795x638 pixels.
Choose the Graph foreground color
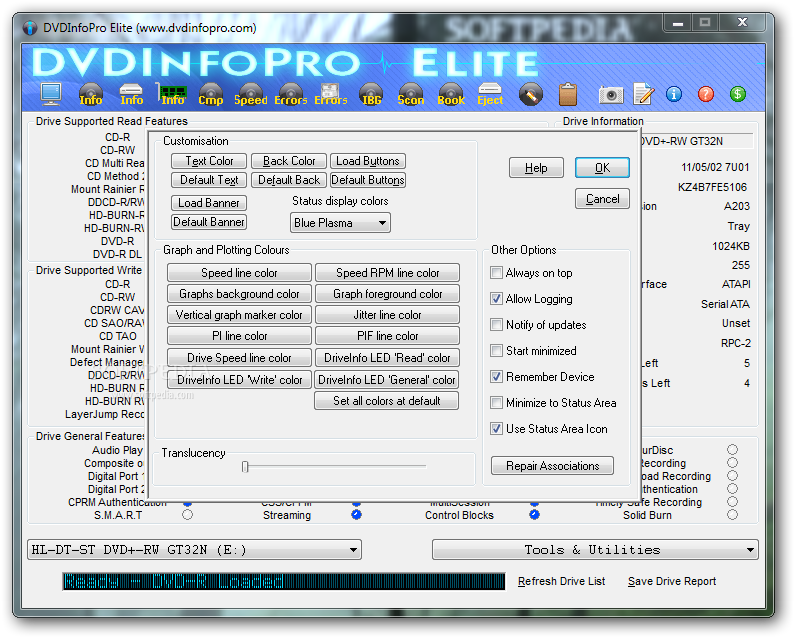tap(387, 294)
